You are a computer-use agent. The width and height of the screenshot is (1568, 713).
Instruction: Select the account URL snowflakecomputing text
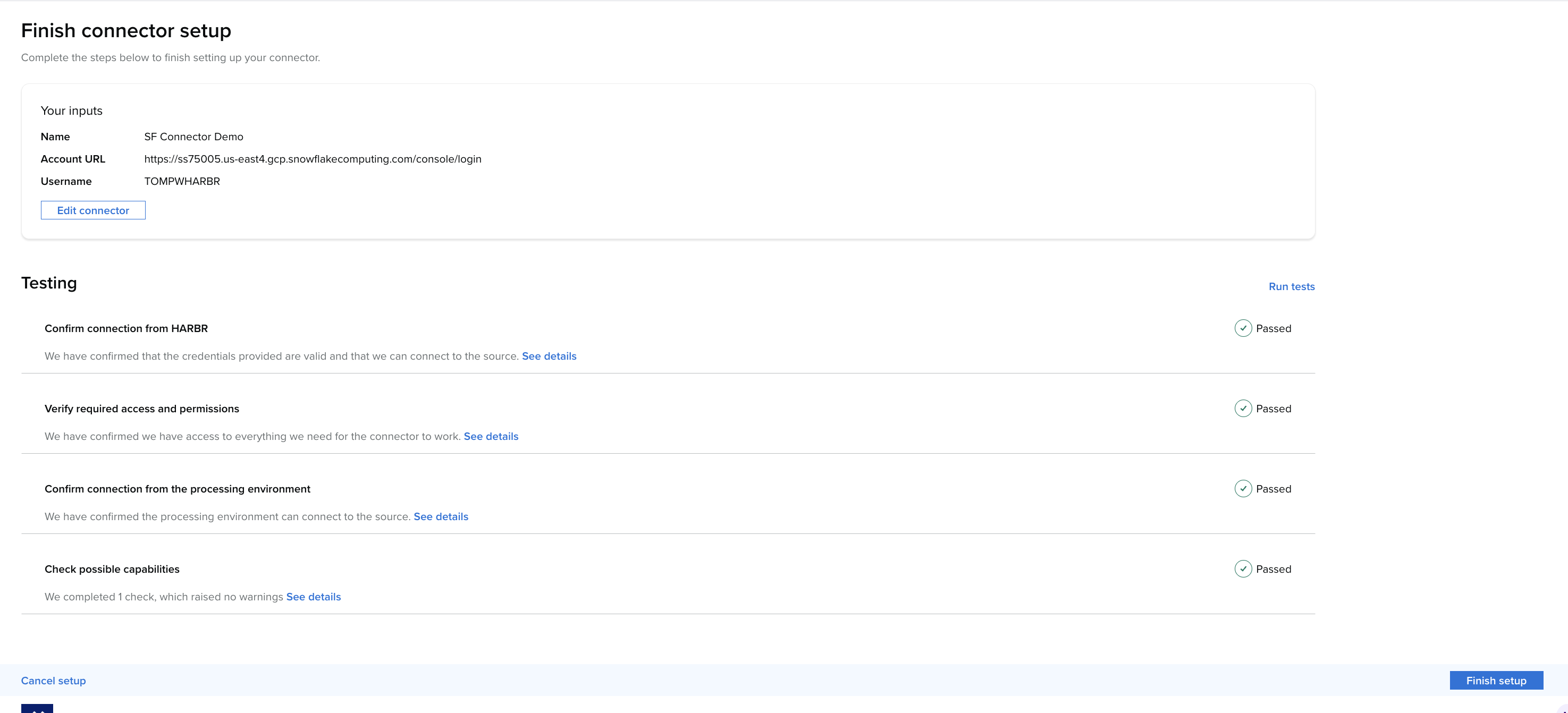tap(313, 159)
